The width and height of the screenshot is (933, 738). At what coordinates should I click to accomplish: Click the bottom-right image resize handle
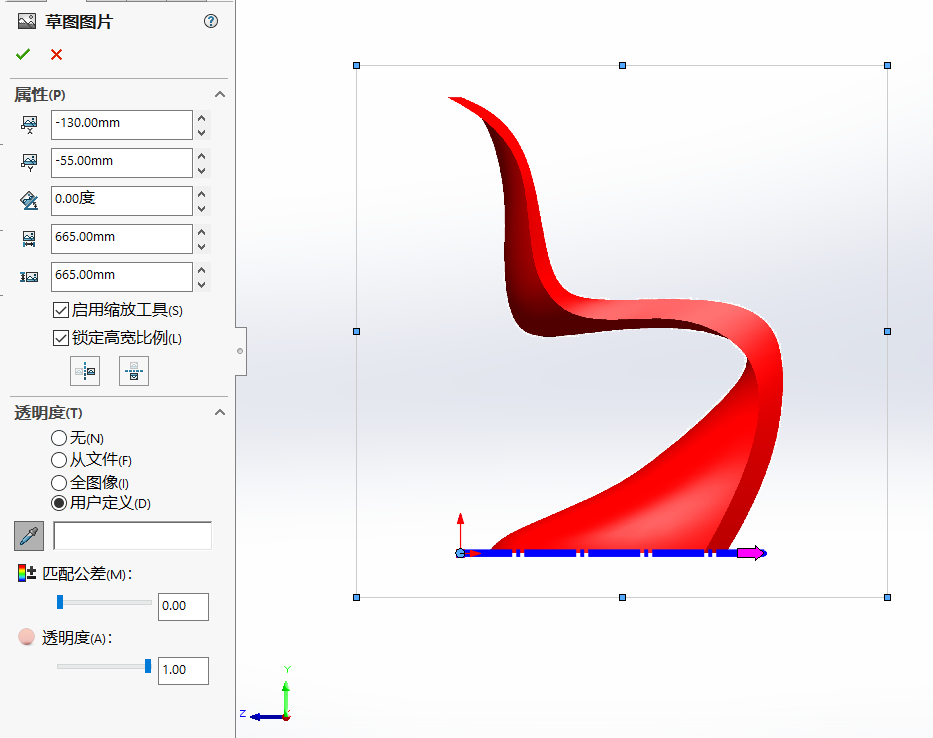click(x=887, y=598)
